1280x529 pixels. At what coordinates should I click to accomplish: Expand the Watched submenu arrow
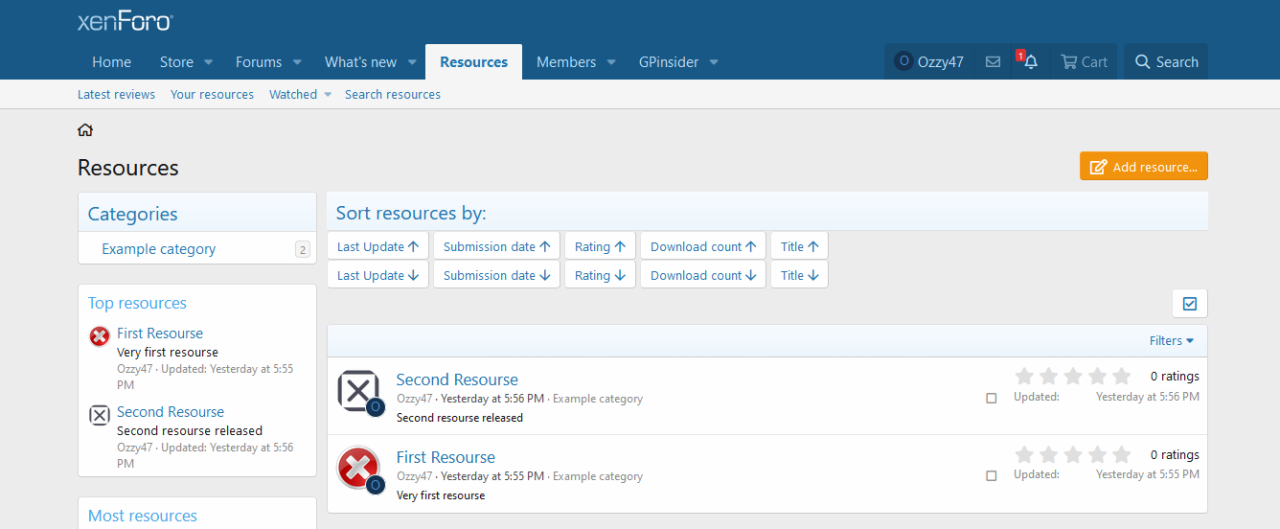click(x=327, y=95)
